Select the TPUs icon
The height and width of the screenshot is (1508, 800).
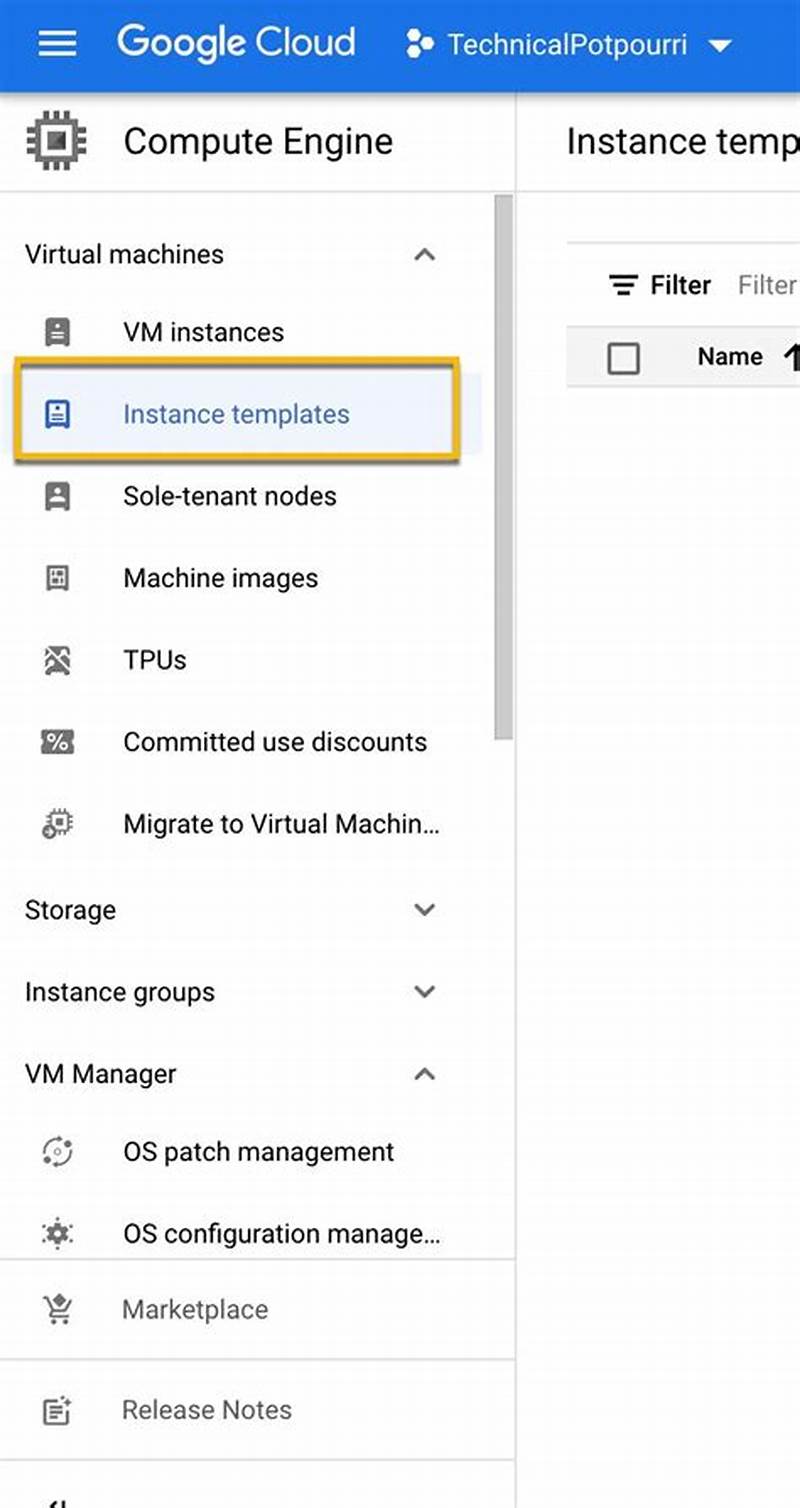pyautogui.click(x=57, y=660)
